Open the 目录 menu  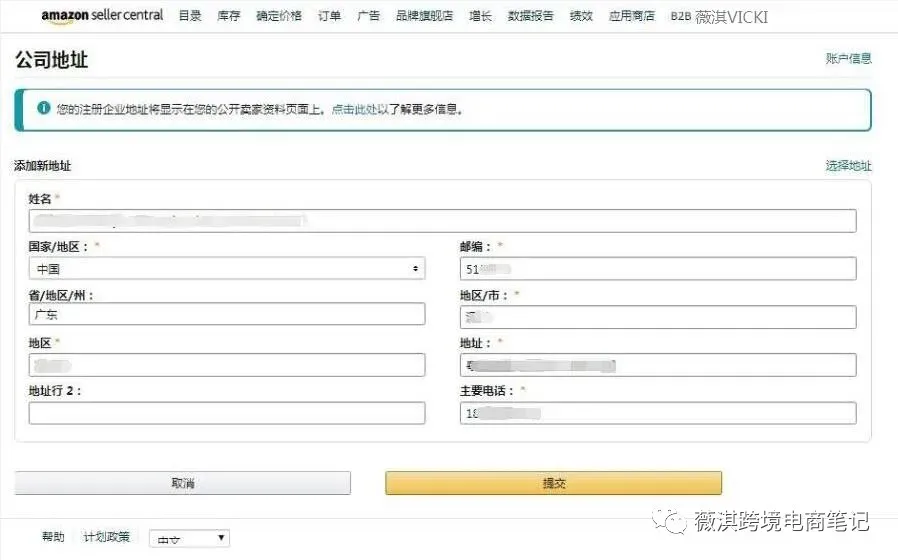190,16
